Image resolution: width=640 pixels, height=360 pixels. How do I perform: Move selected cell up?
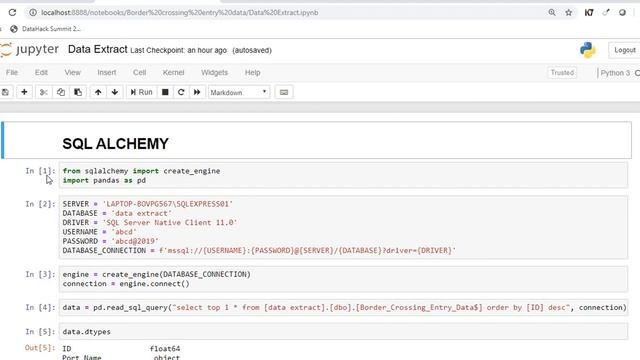coord(98,92)
